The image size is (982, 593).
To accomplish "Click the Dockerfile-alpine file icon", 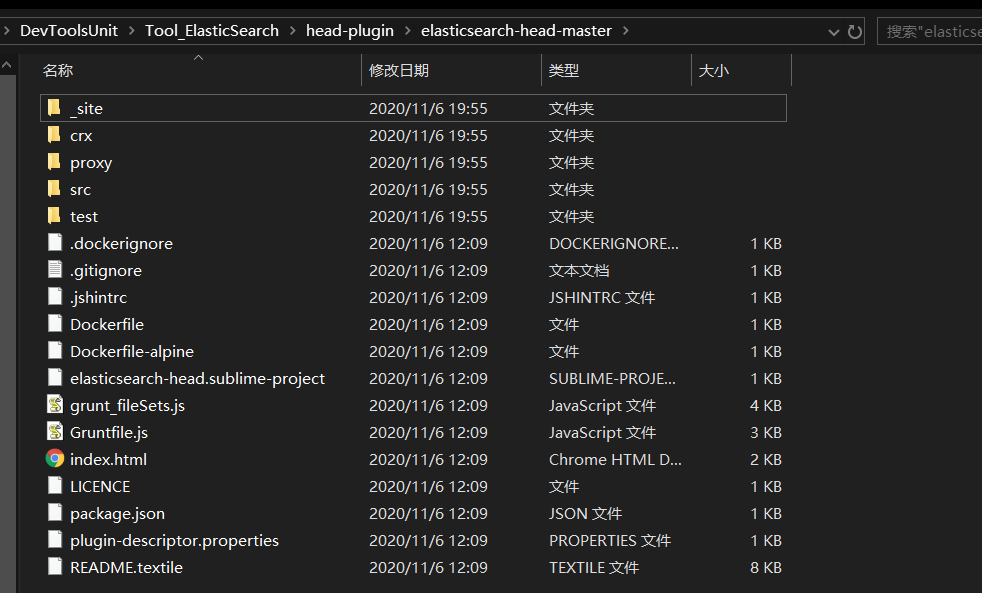I will pos(55,350).
